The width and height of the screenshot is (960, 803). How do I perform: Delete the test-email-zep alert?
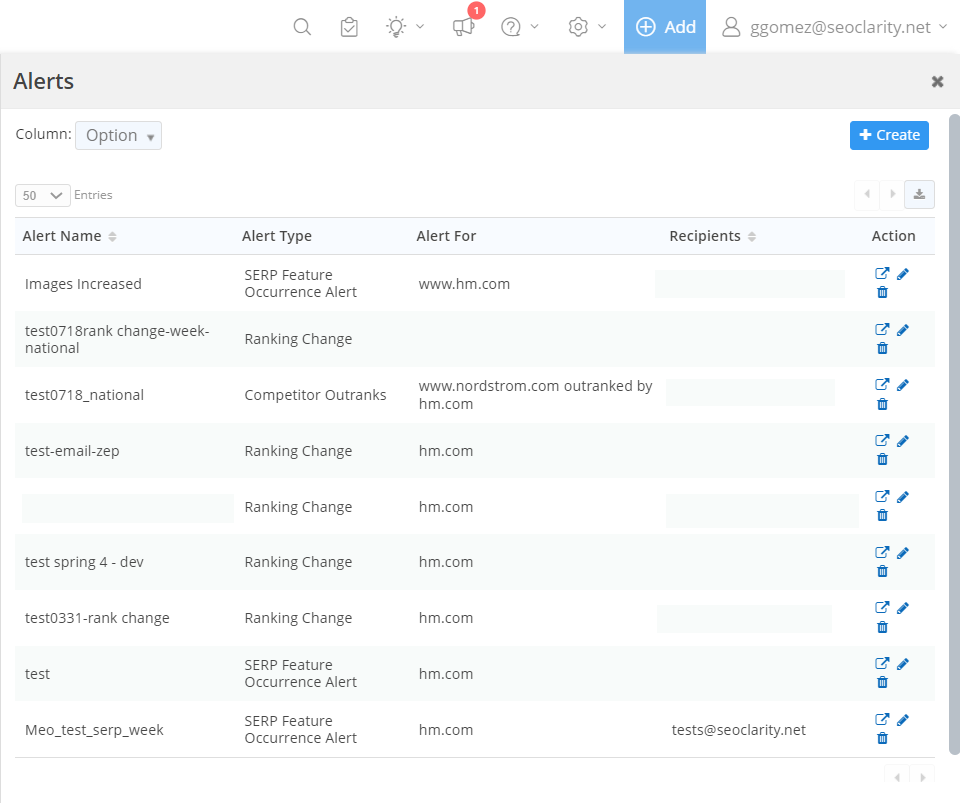(x=882, y=459)
